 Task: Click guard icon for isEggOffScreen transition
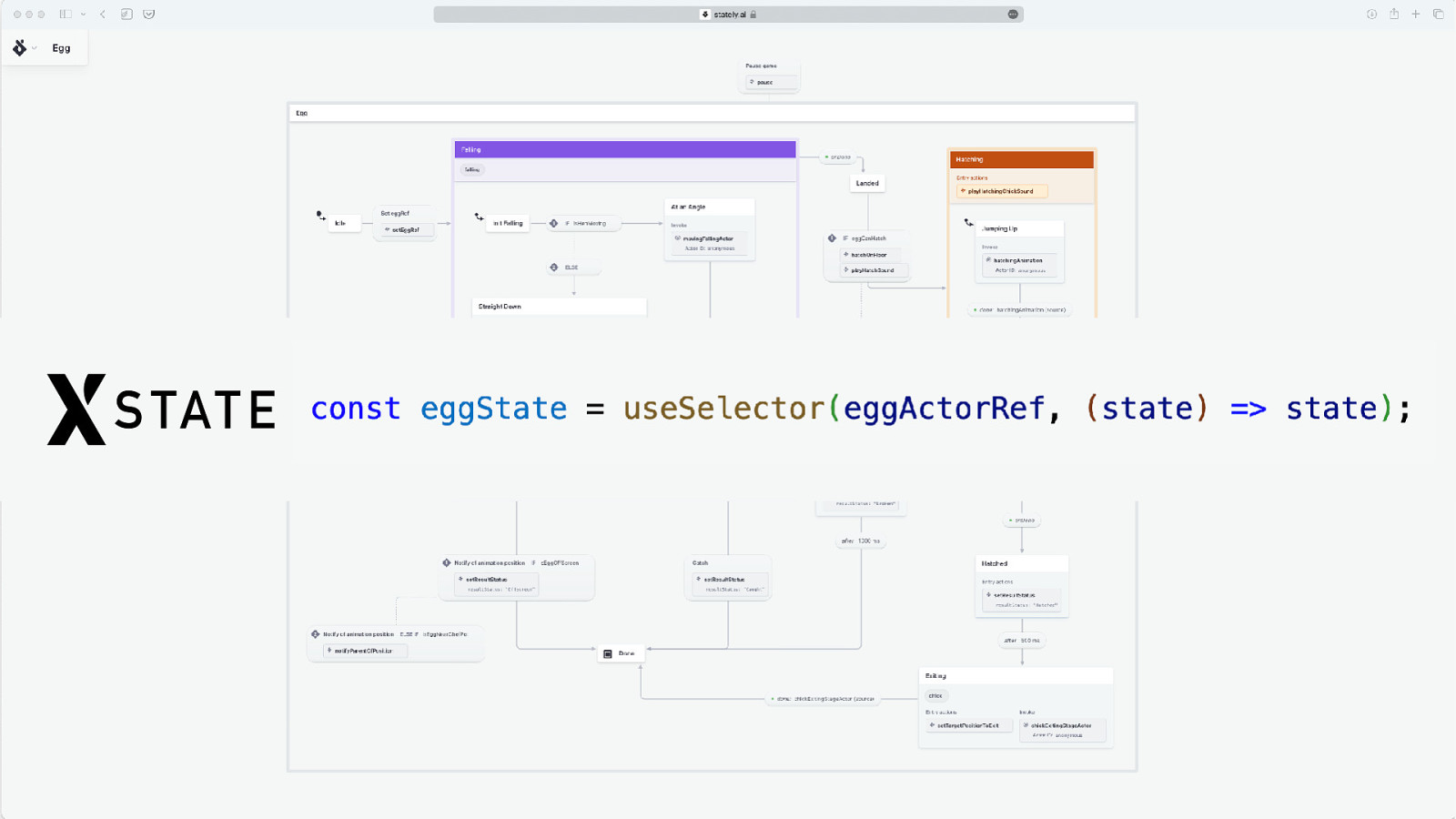447,563
